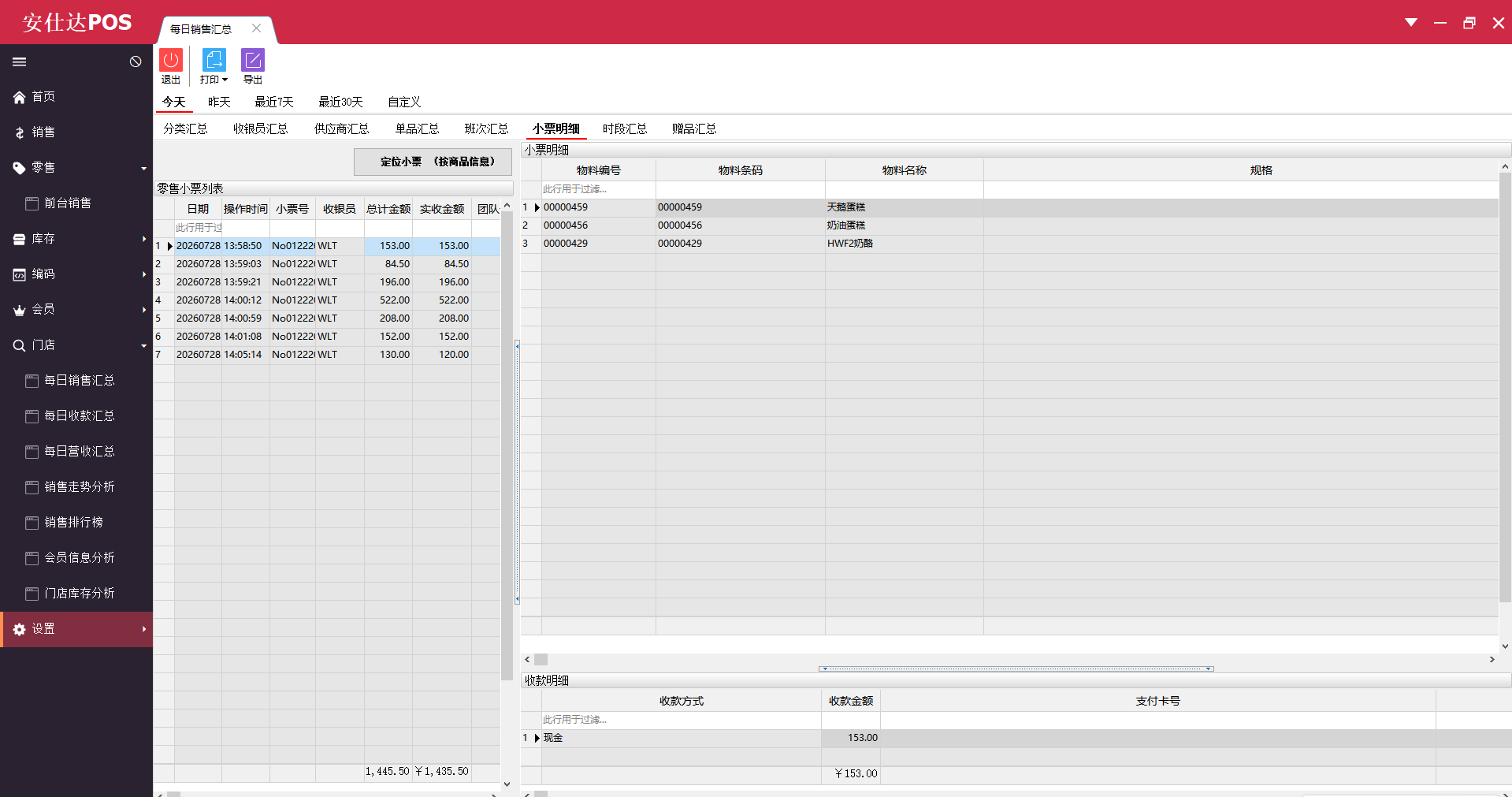Open 会员信息分析 in sidebar
1512x797 pixels.
tap(76, 558)
